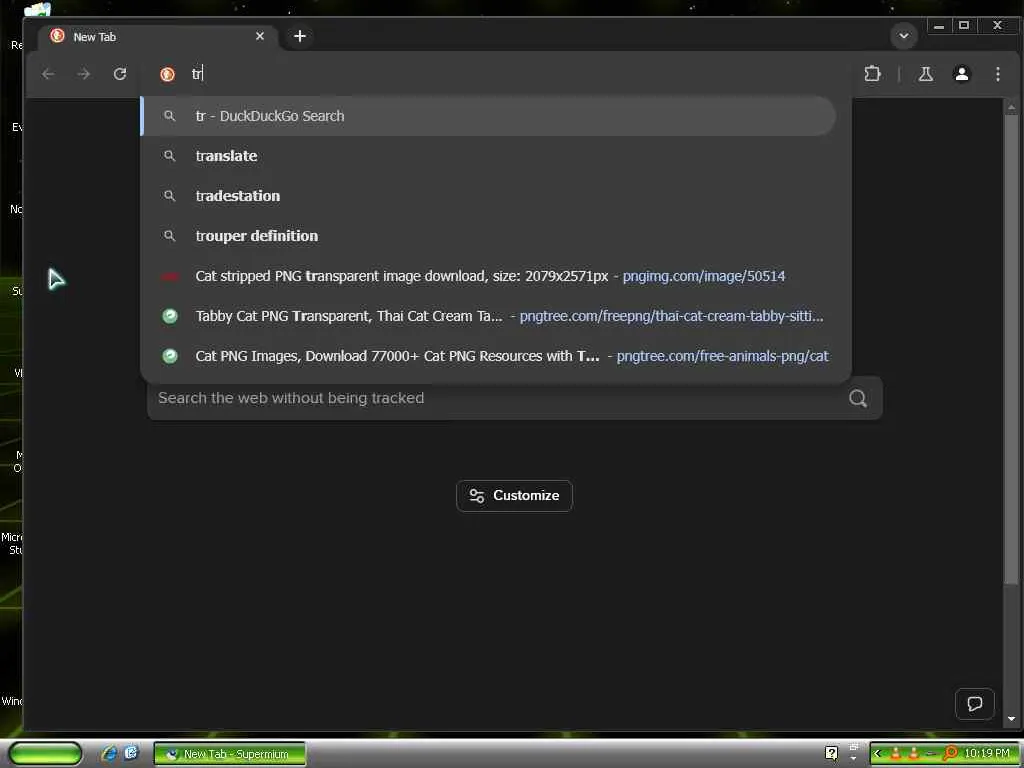Viewport: 1024px width, 768px height.
Task: Click the 'New Tab - Supermium' taskbar button
Action: [230, 754]
